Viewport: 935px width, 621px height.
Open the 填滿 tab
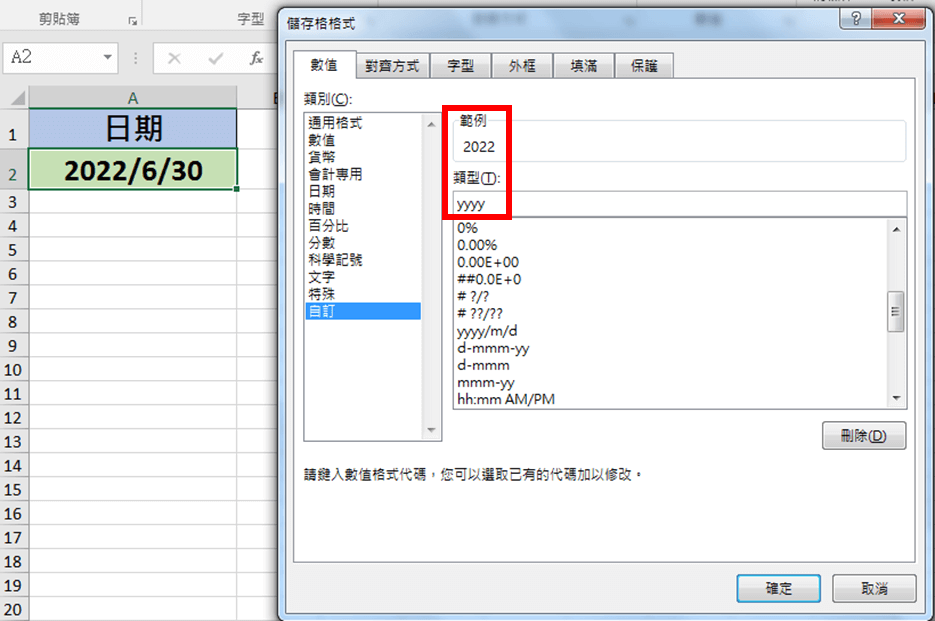584,66
